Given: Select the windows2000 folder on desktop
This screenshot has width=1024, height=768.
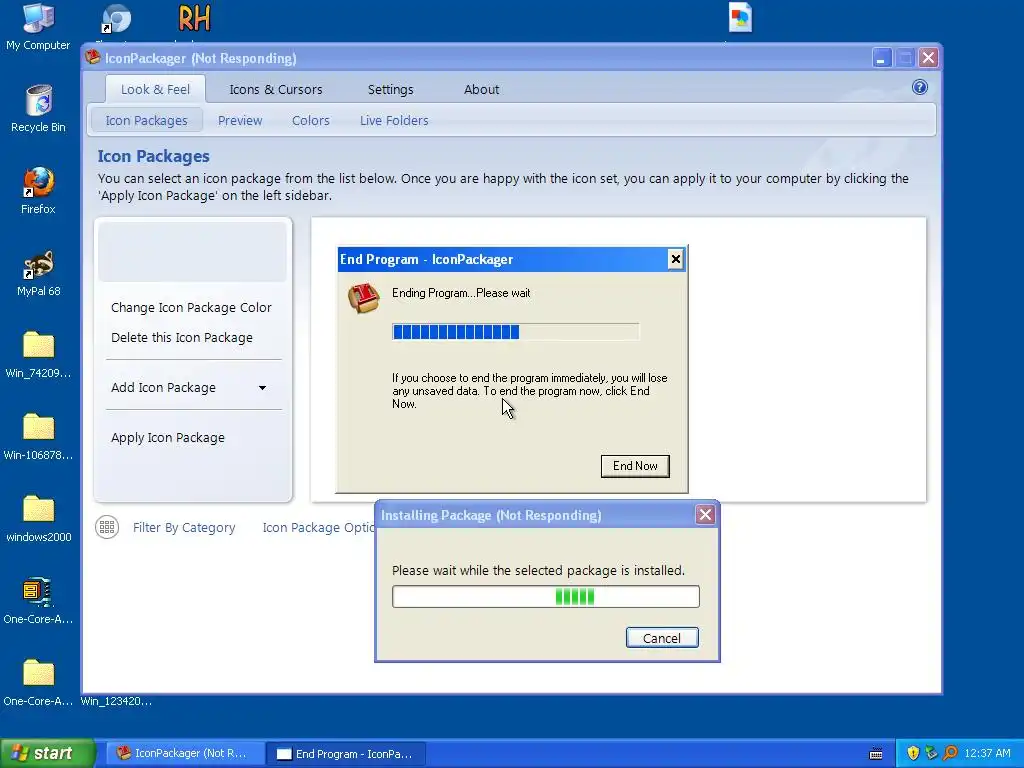Looking at the screenshot, I should click(38, 519).
